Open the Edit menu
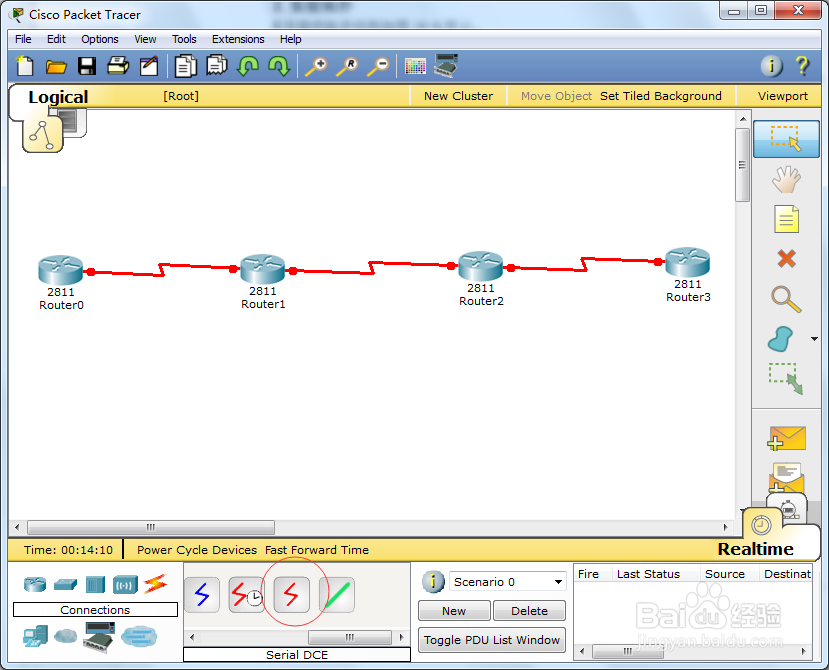Viewport: 829px width, 670px height. (56, 39)
